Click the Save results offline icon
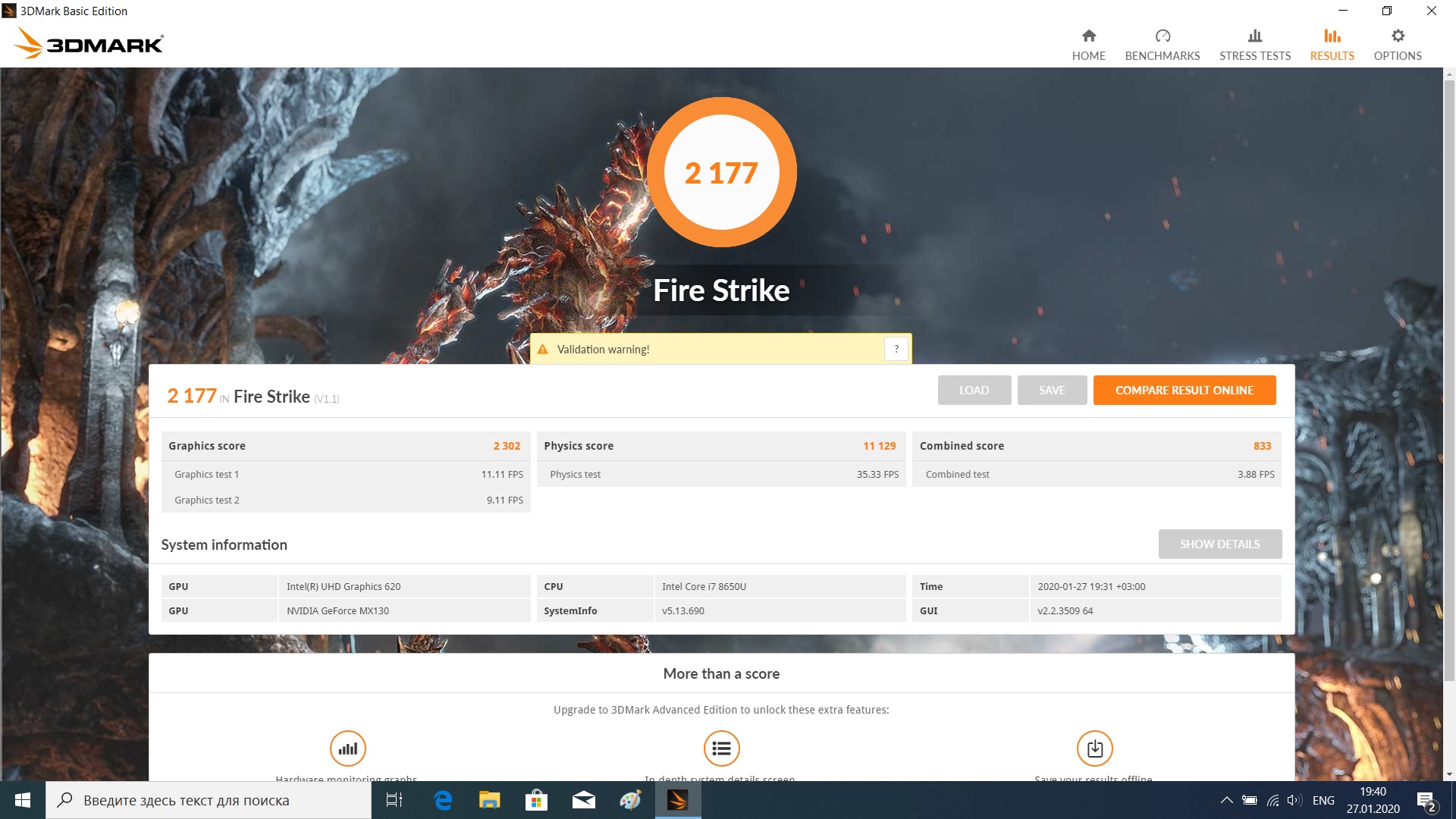The width and height of the screenshot is (1456, 819). [1094, 748]
